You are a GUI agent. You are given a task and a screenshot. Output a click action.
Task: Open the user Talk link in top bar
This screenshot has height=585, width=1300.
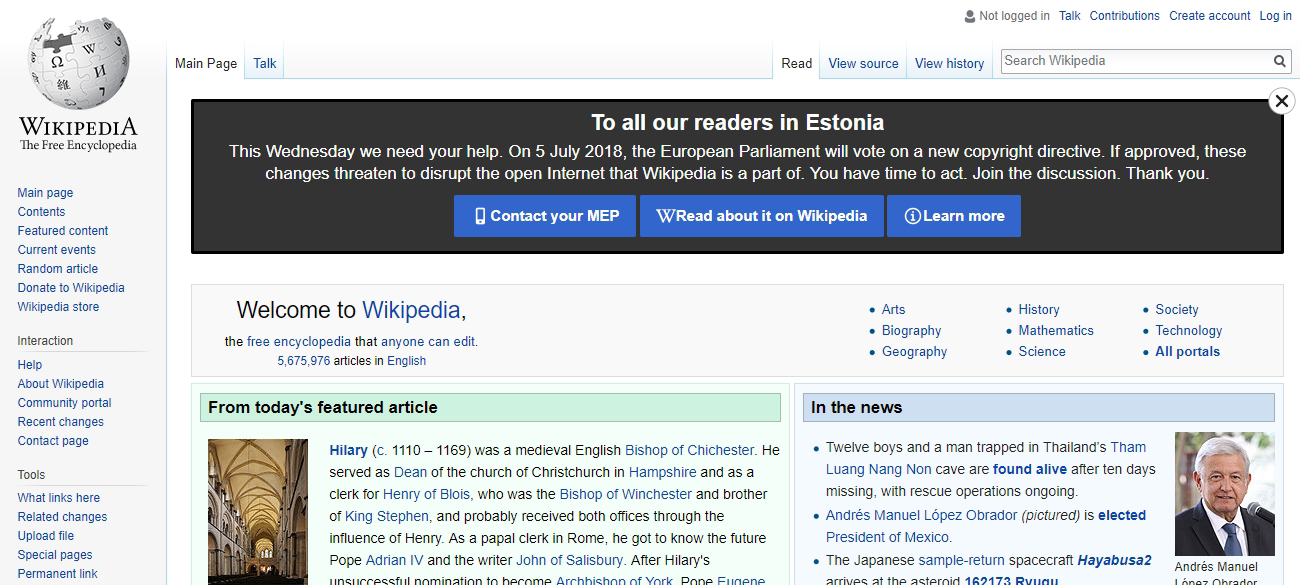click(1070, 16)
